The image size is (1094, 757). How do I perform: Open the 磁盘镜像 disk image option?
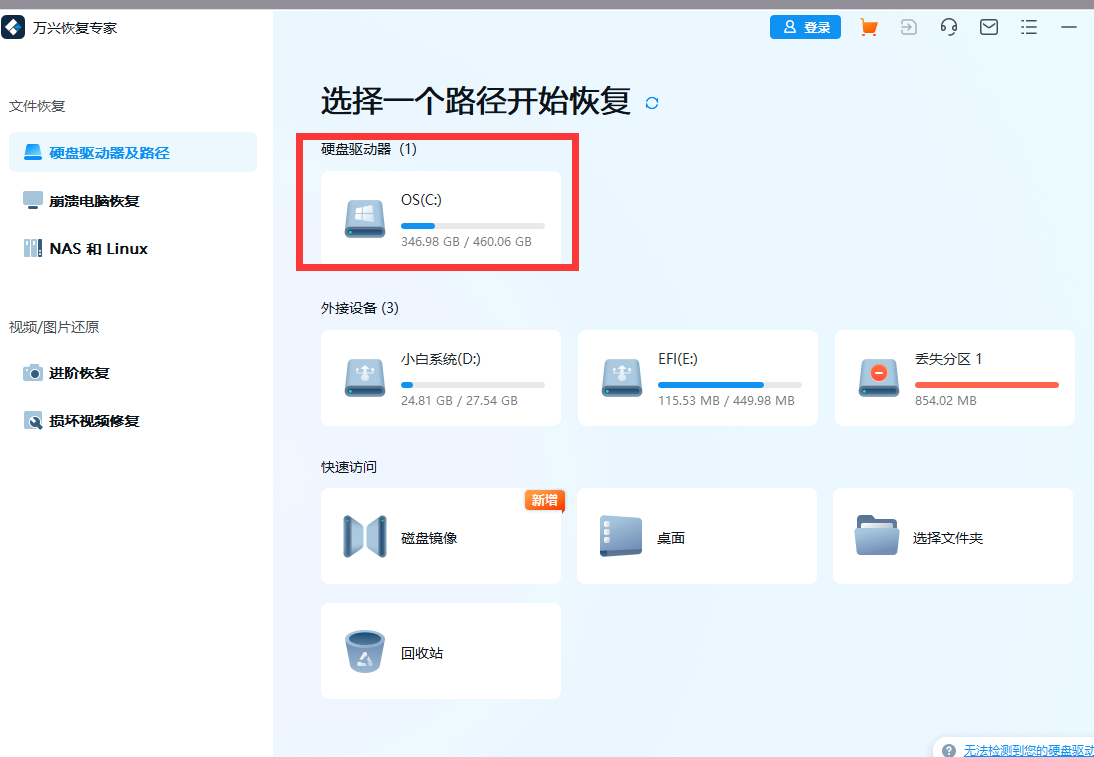coord(440,536)
